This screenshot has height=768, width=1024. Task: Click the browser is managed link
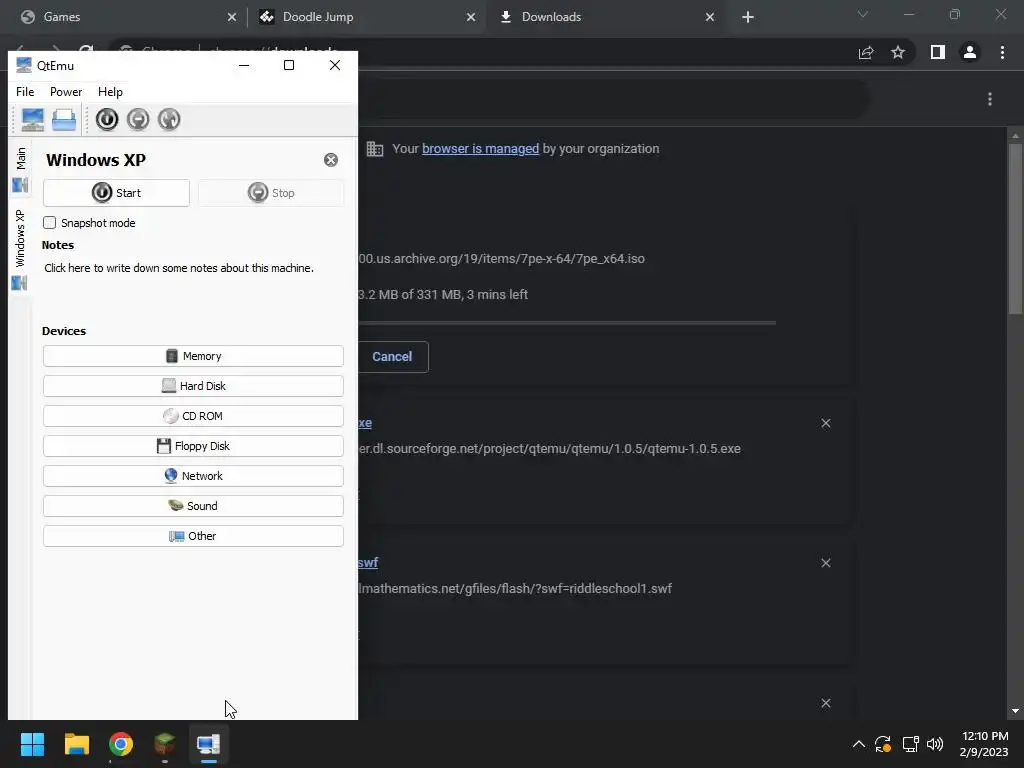coord(481,149)
